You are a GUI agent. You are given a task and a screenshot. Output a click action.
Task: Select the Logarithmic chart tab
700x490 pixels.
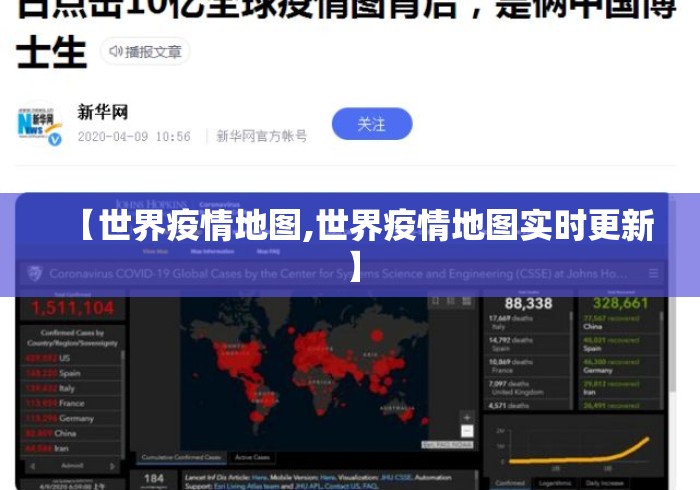pos(555,483)
